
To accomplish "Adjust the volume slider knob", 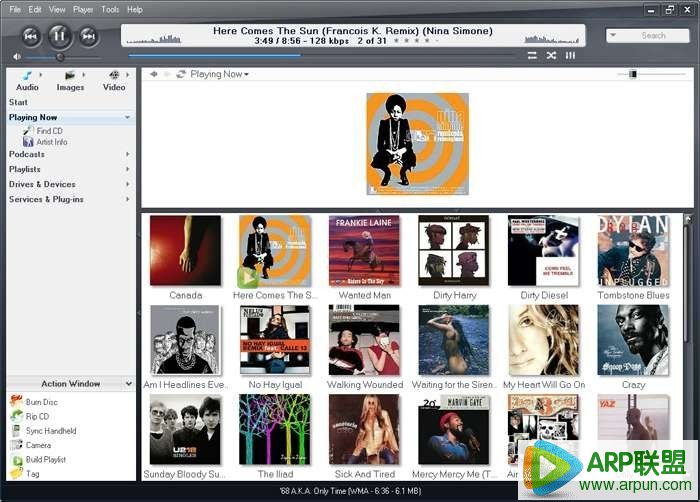I will pyautogui.click(x=60, y=57).
